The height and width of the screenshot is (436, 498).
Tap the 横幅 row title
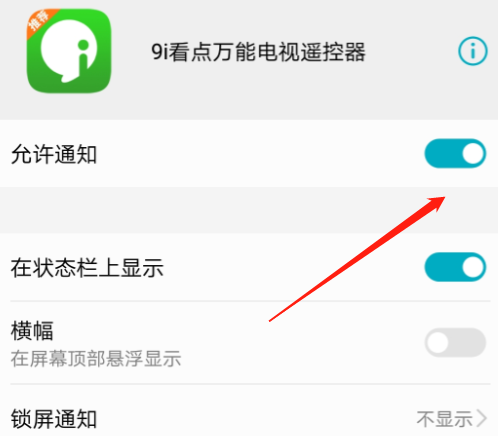tap(32, 331)
